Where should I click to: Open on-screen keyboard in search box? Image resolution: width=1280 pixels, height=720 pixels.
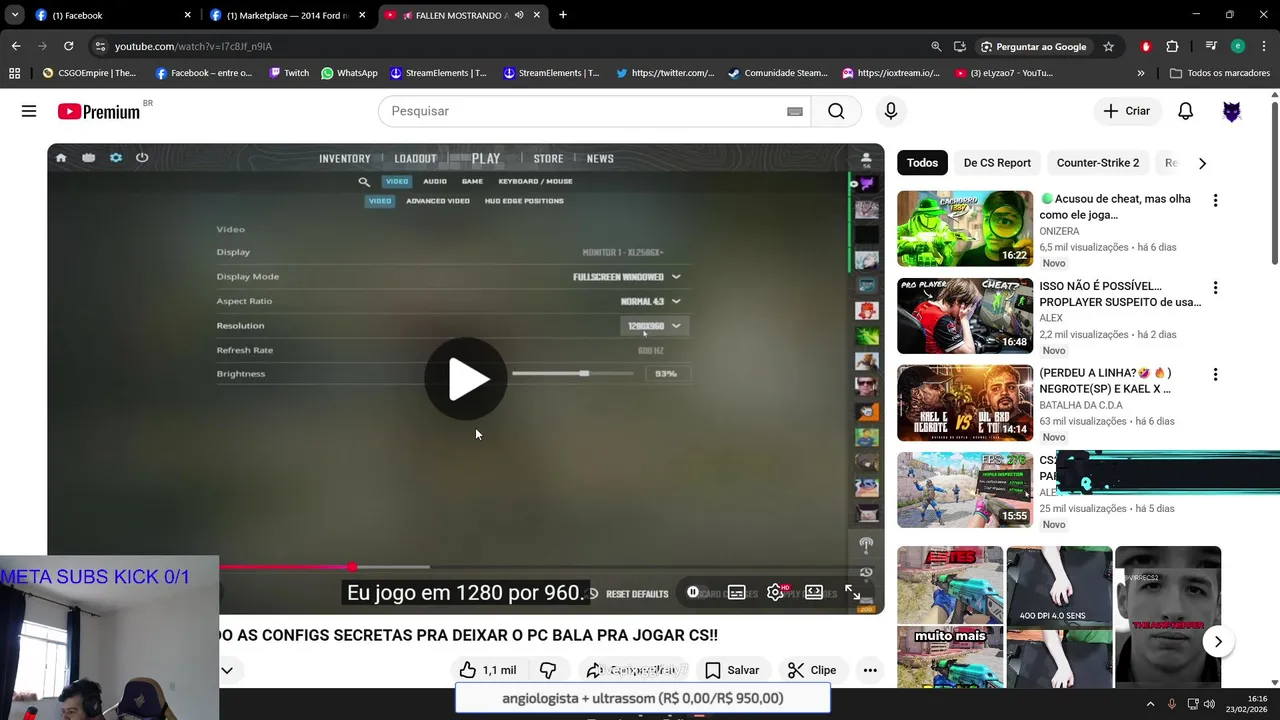[795, 111]
